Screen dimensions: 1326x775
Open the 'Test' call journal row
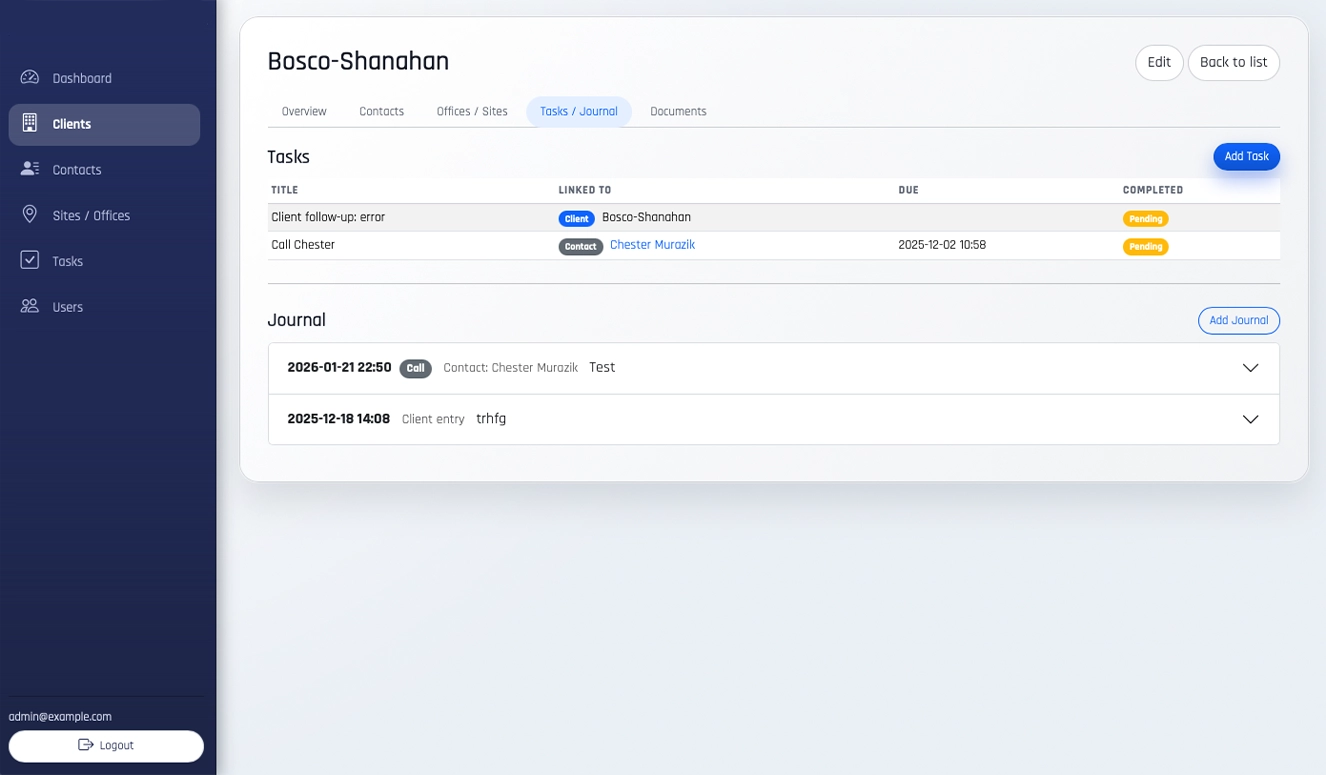700,368
